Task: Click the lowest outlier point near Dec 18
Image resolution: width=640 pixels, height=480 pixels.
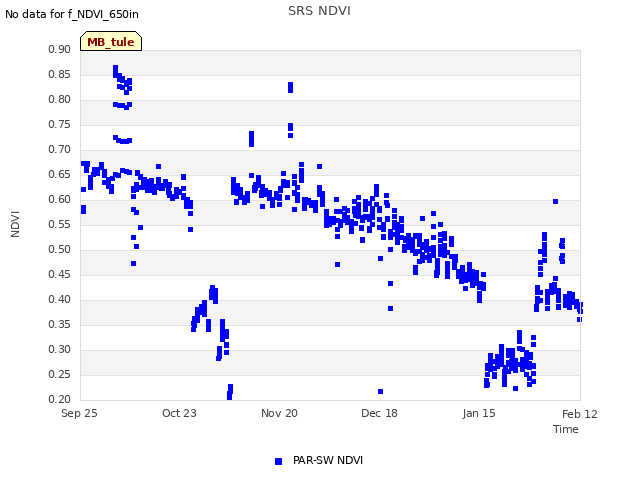Action: coord(380,391)
